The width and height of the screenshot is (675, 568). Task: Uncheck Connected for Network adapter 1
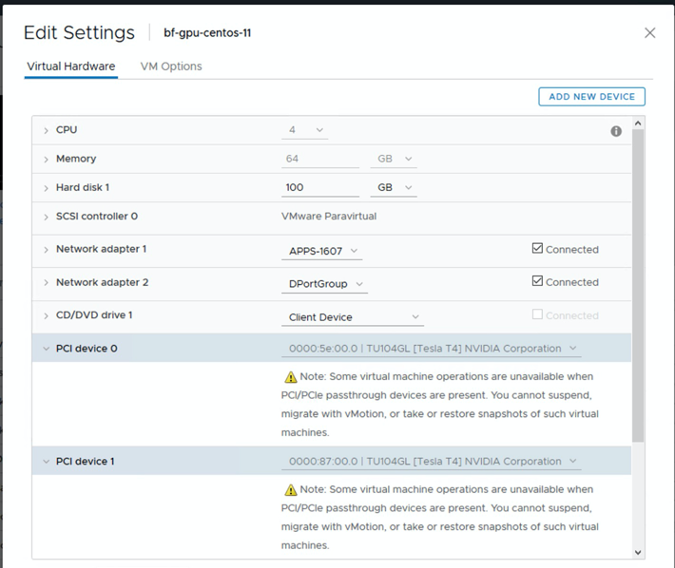point(538,249)
